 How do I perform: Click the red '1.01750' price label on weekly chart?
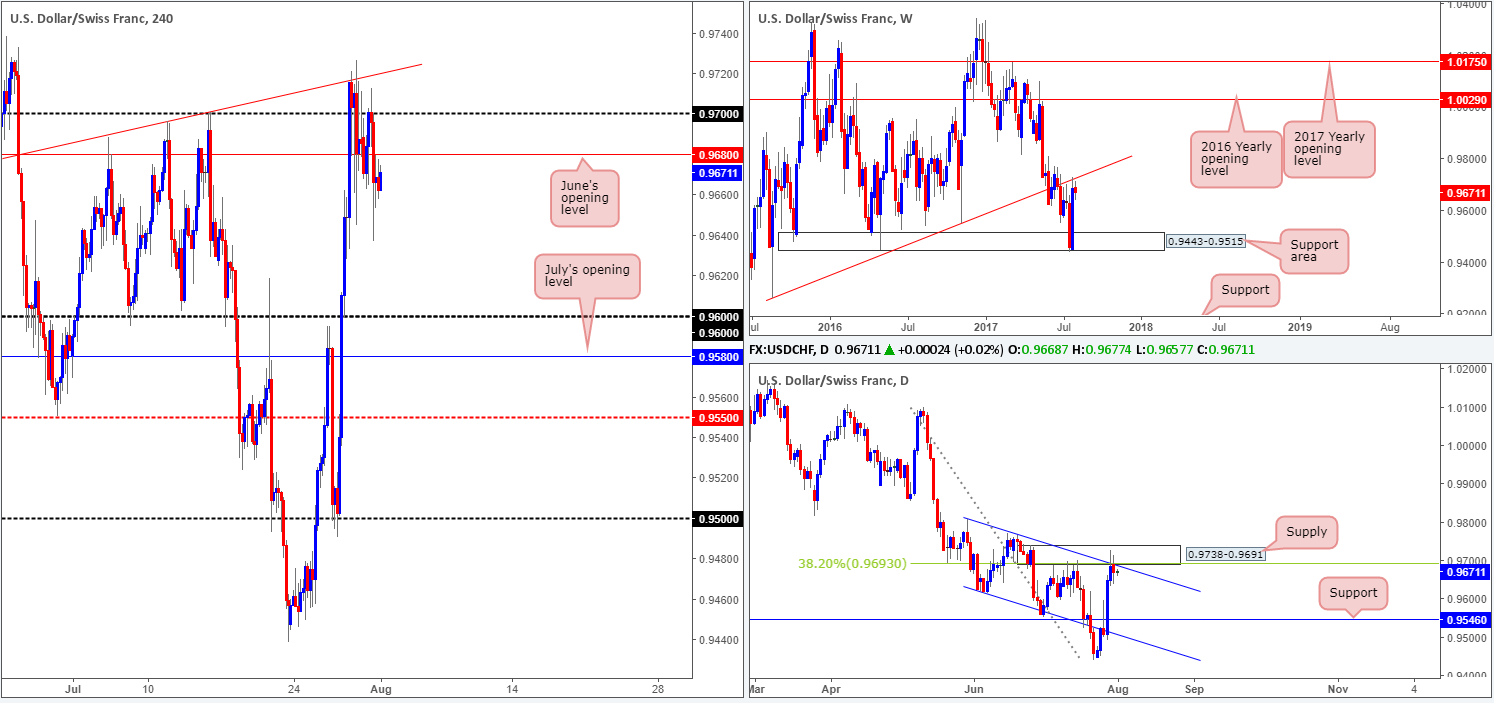(1466, 61)
